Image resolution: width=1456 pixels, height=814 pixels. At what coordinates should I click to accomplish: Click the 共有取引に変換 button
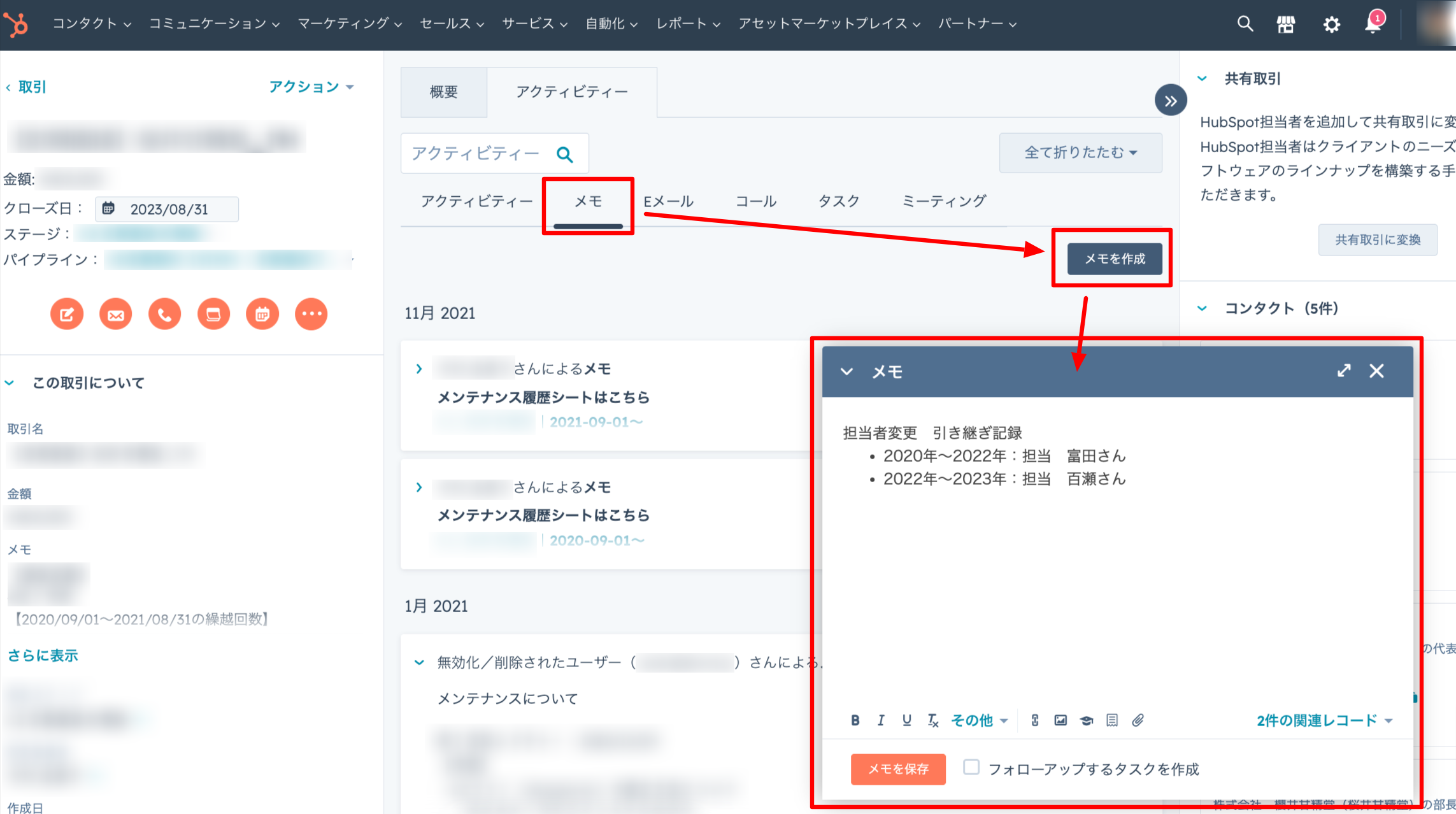click(1378, 239)
